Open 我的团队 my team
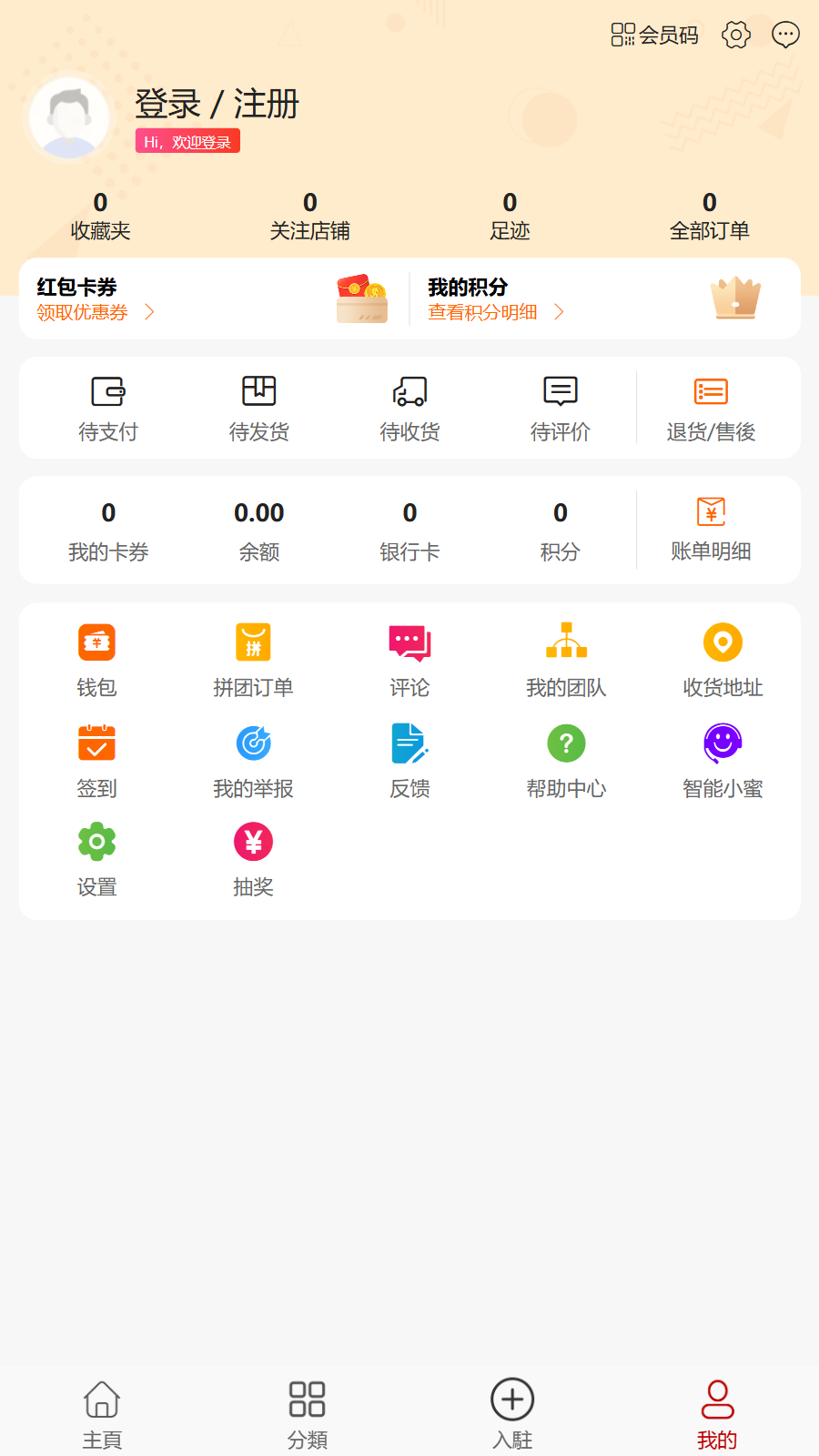Viewport: 819px width, 1456px height. pos(566,661)
